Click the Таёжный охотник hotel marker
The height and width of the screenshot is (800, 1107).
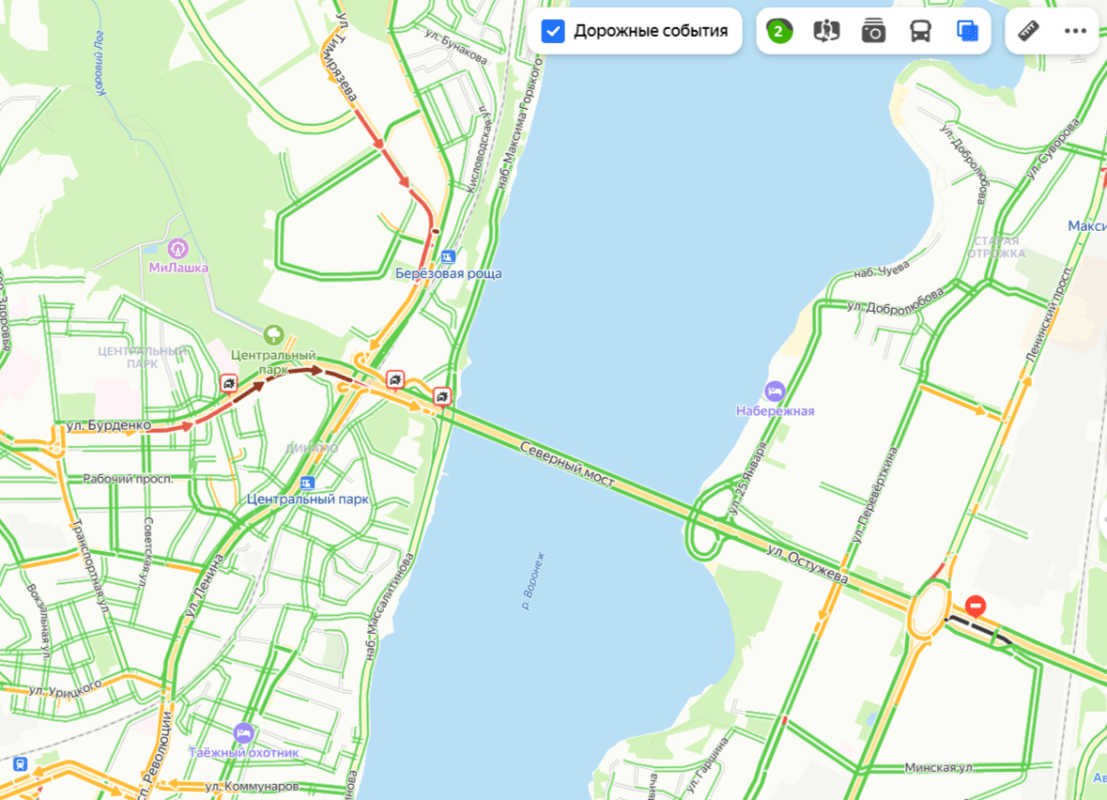point(244,733)
